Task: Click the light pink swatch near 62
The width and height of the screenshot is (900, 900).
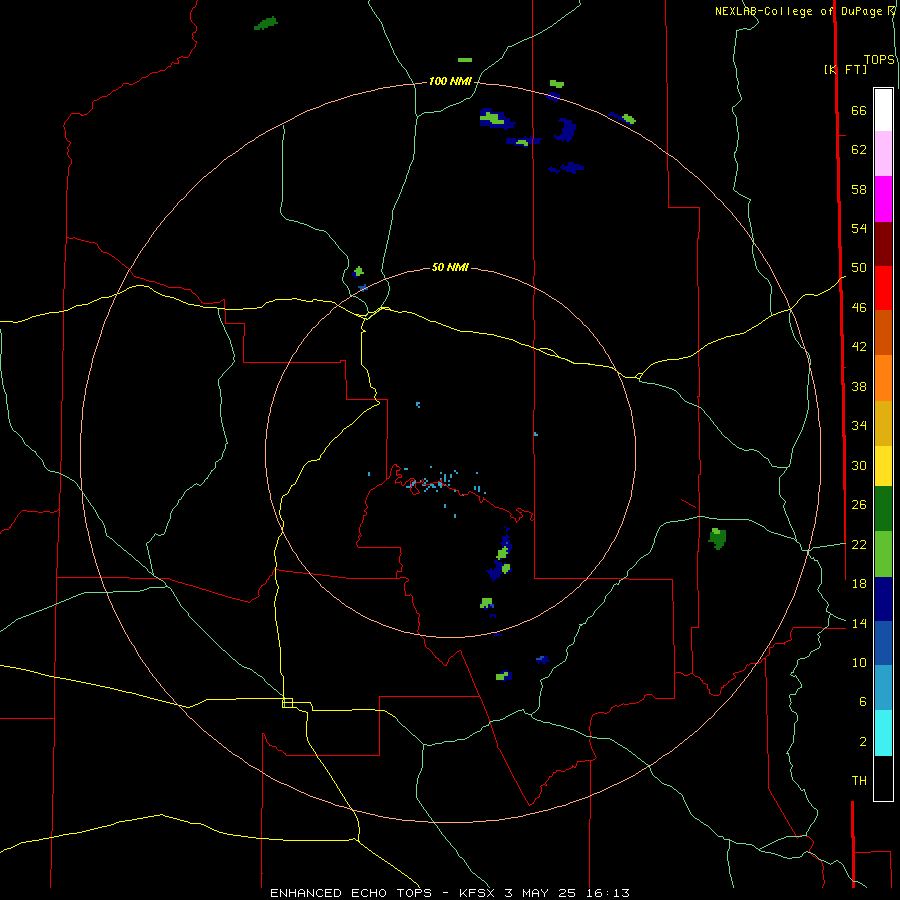Action: [x=883, y=153]
